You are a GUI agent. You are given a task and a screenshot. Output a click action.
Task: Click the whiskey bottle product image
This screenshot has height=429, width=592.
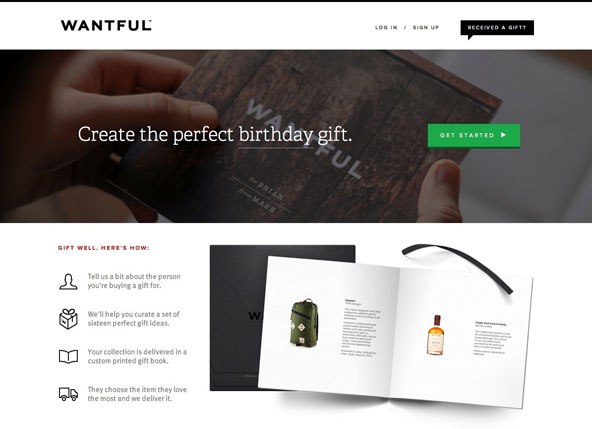click(x=435, y=335)
